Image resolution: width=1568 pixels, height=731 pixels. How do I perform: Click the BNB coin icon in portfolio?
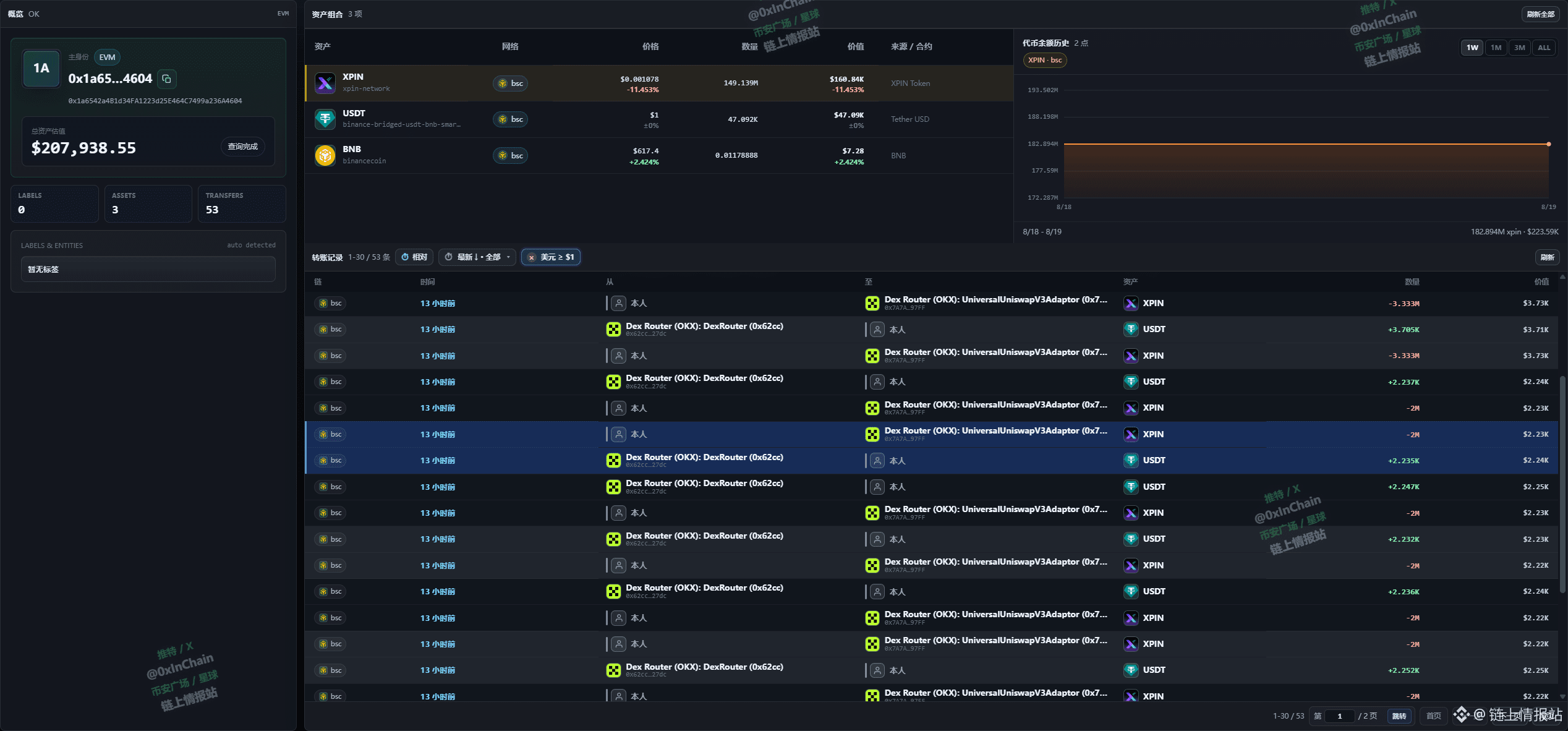tap(325, 155)
